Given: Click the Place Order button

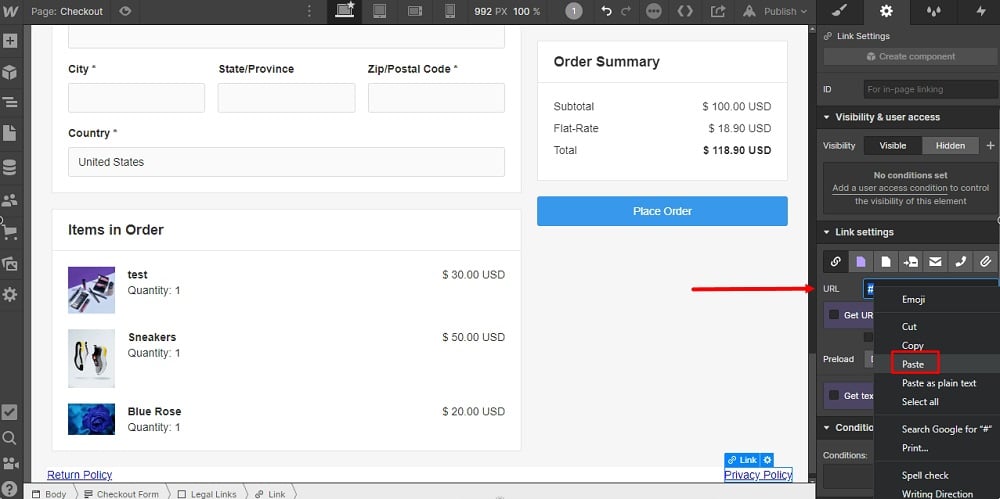Looking at the screenshot, I should (662, 211).
